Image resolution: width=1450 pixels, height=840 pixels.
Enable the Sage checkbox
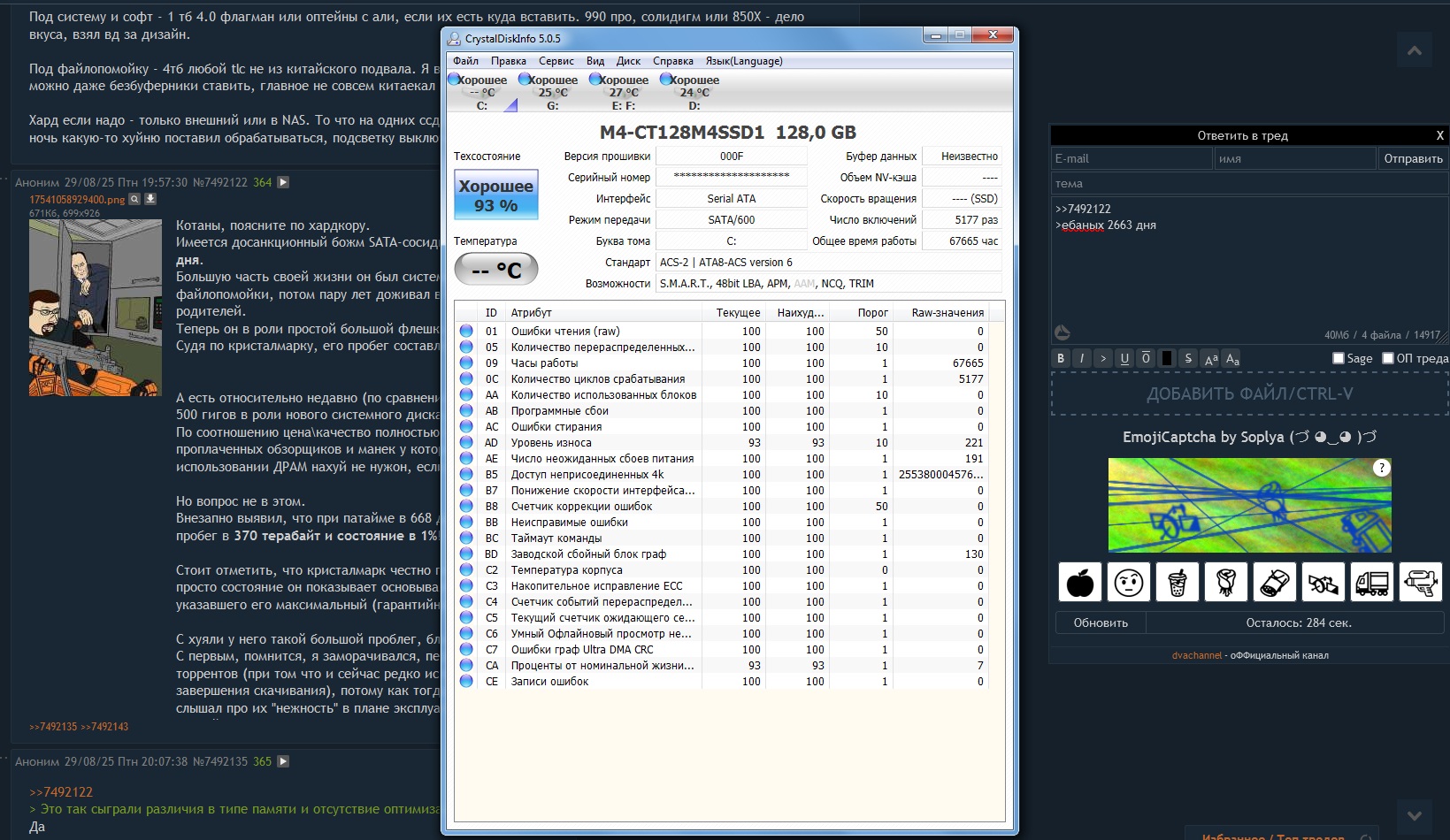1339,358
